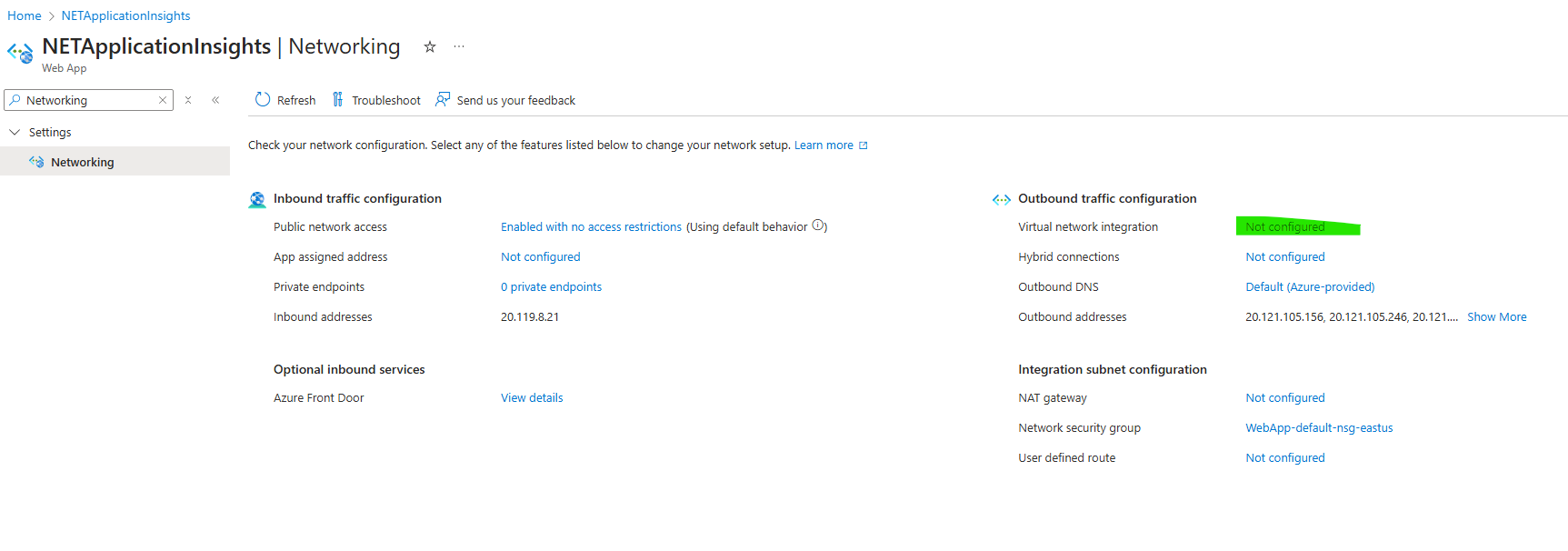
Task: Open the ellipsis more options menu
Action: click(459, 47)
